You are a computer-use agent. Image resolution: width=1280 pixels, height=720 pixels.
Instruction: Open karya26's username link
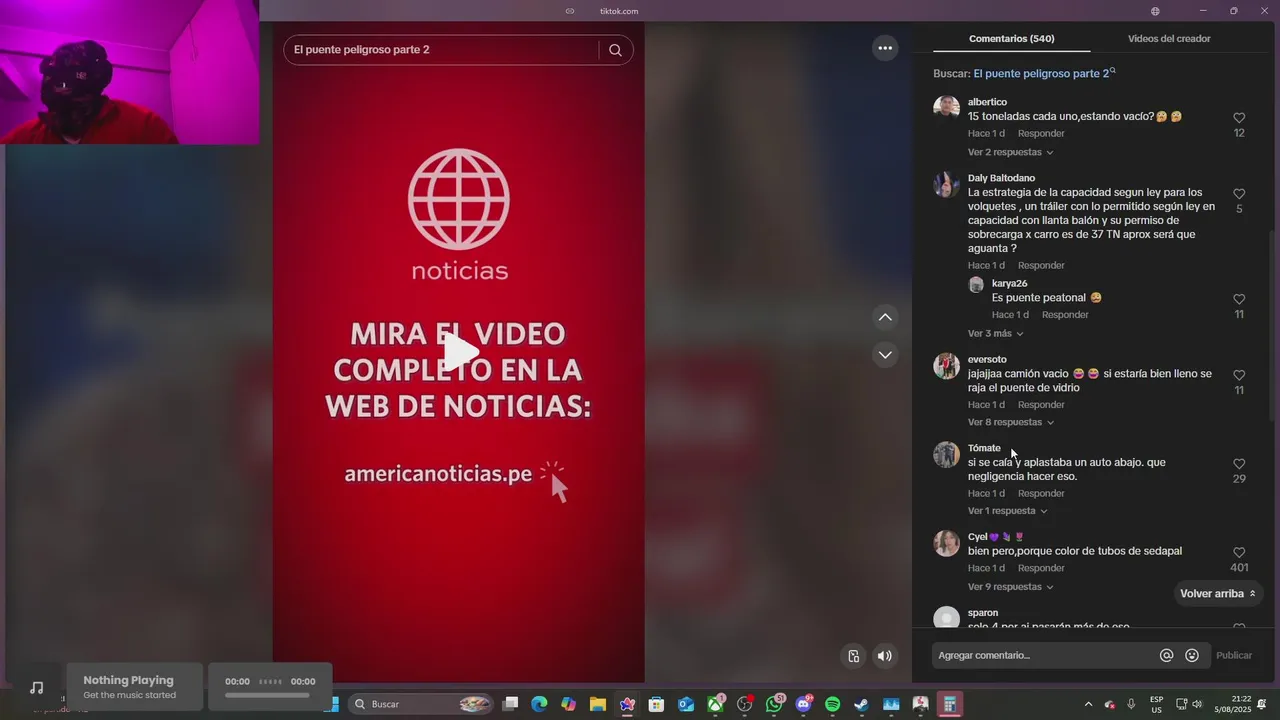(x=1009, y=283)
